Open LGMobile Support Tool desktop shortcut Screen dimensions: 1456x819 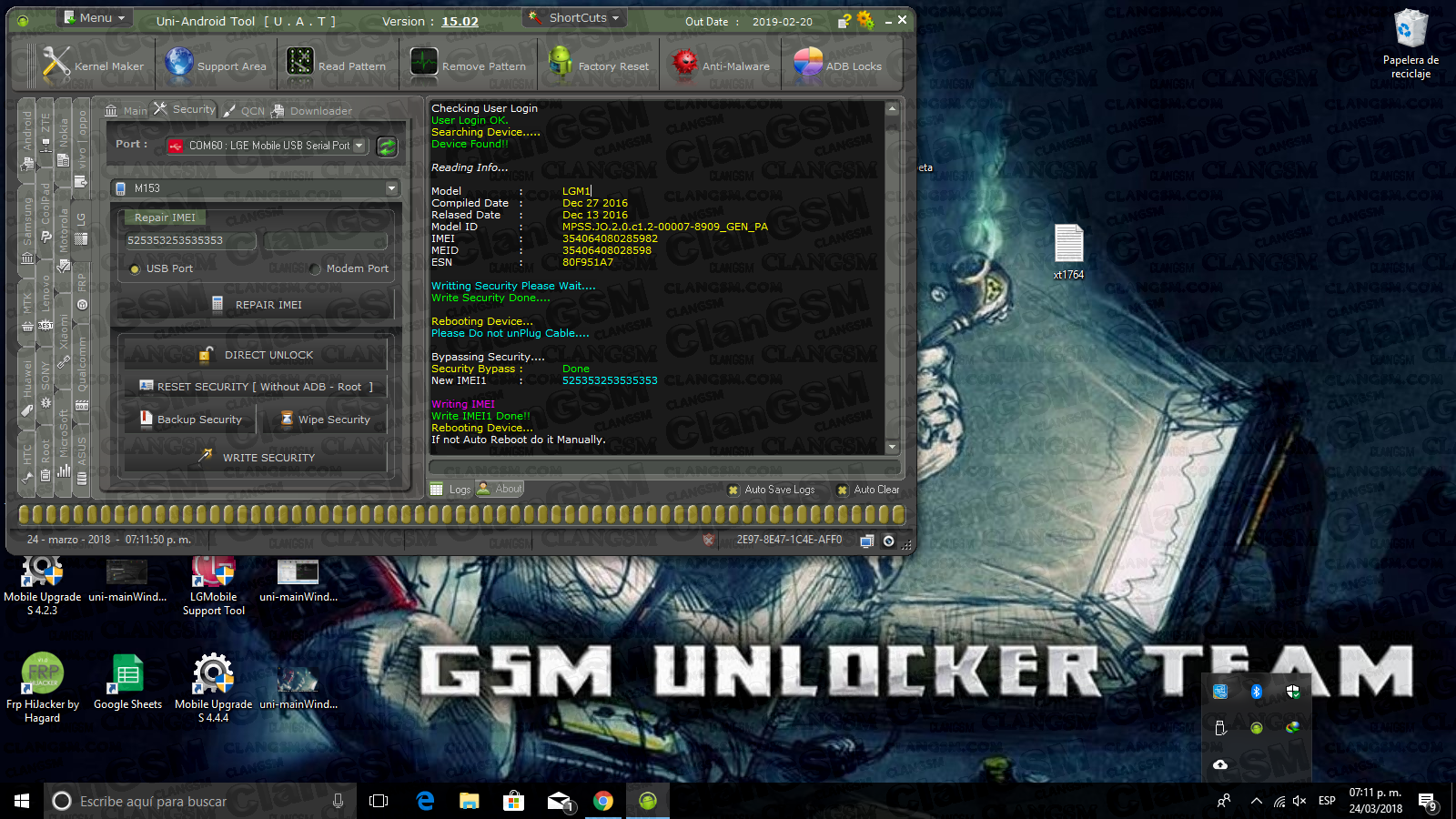click(x=213, y=585)
